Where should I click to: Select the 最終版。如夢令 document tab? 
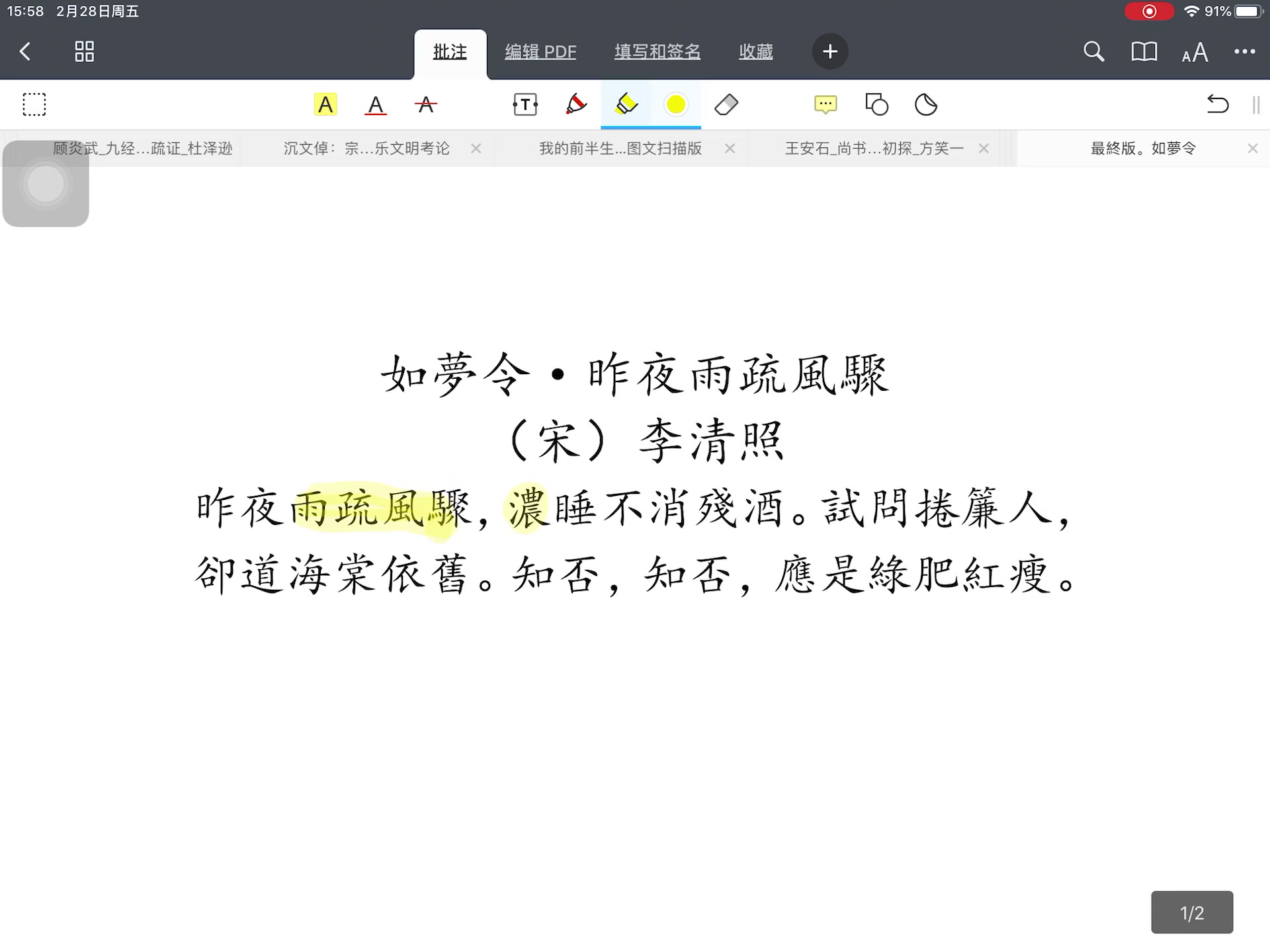[x=1143, y=148]
